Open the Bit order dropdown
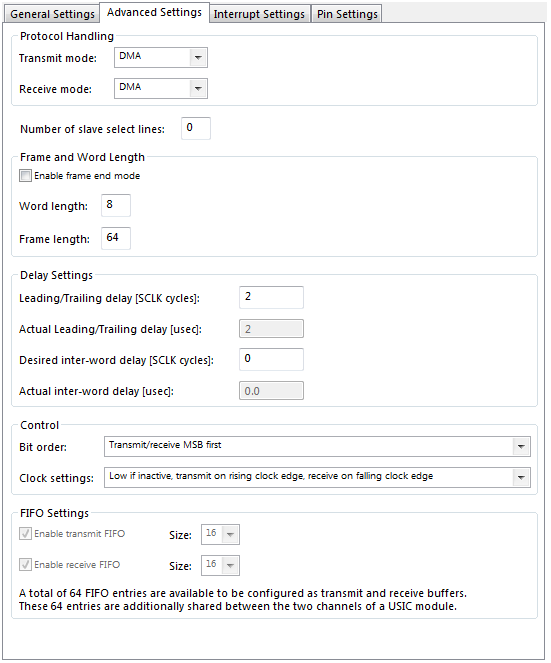551x663 pixels. point(318,447)
